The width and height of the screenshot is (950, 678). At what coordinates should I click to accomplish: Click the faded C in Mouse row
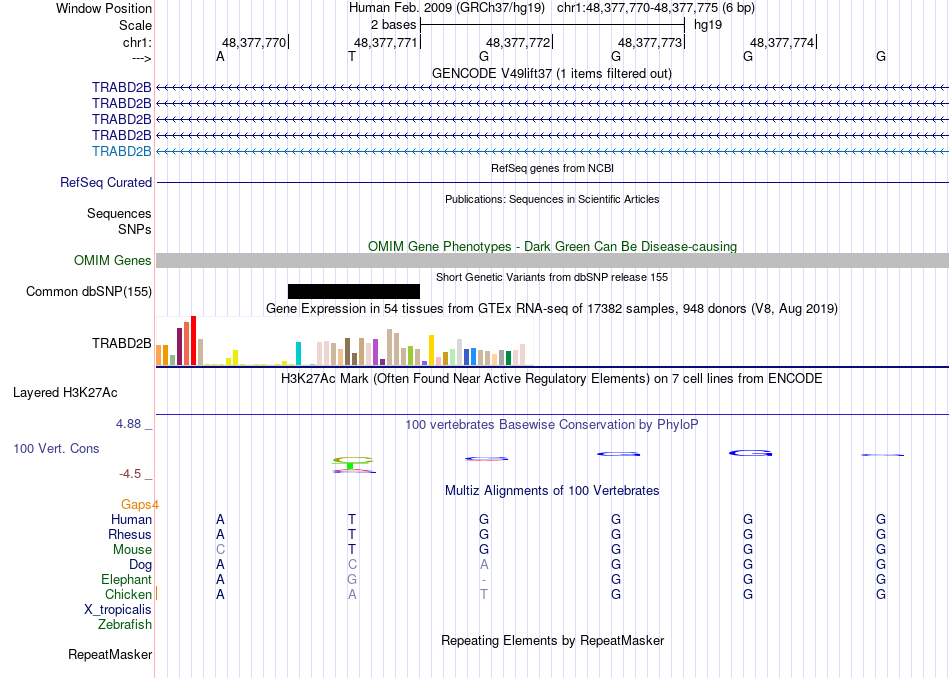click(x=221, y=550)
